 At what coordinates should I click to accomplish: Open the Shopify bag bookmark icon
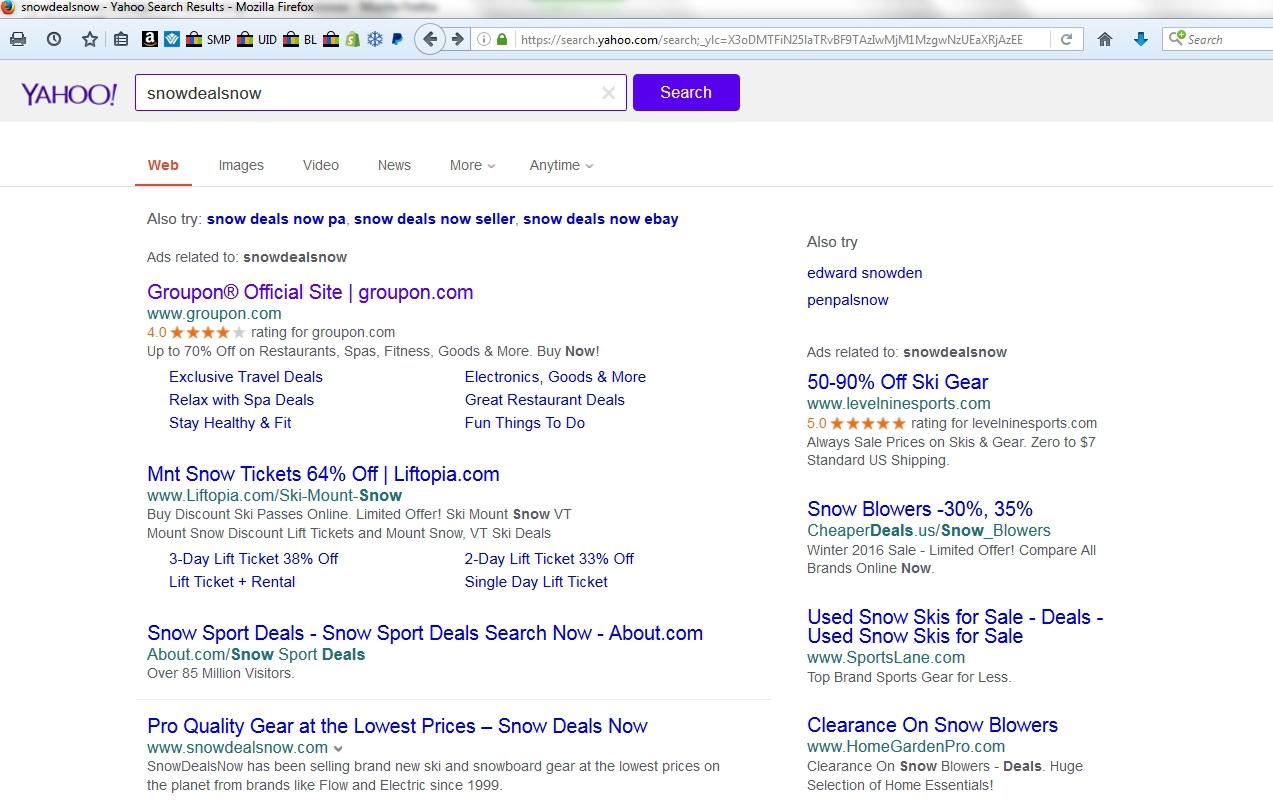pyautogui.click(x=352, y=40)
